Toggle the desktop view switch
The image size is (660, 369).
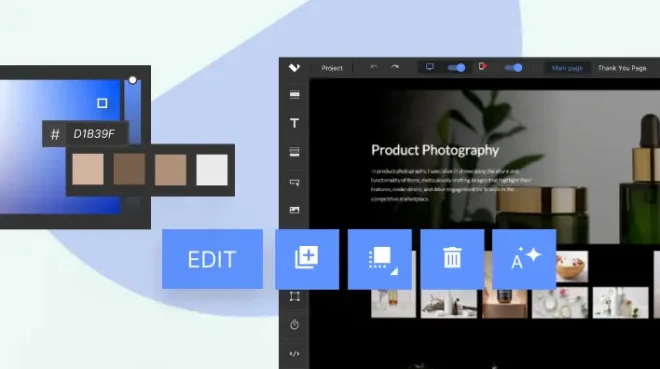click(456, 68)
